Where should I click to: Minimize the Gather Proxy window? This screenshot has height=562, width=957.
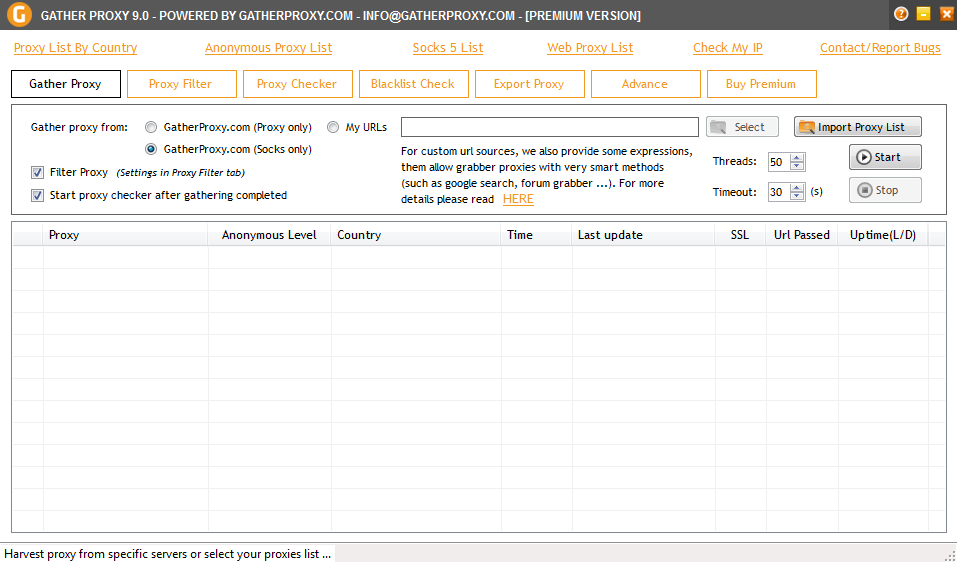point(923,13)
